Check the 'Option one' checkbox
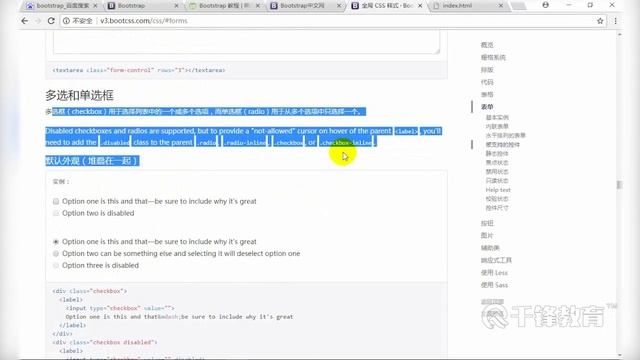Image resolution: width=640 pixels, height=360 pixels. click(56, 201)
